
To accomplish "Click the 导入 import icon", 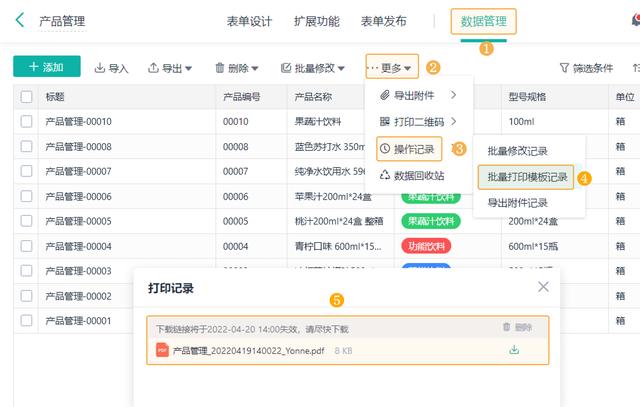I will (x=100, y=68).
